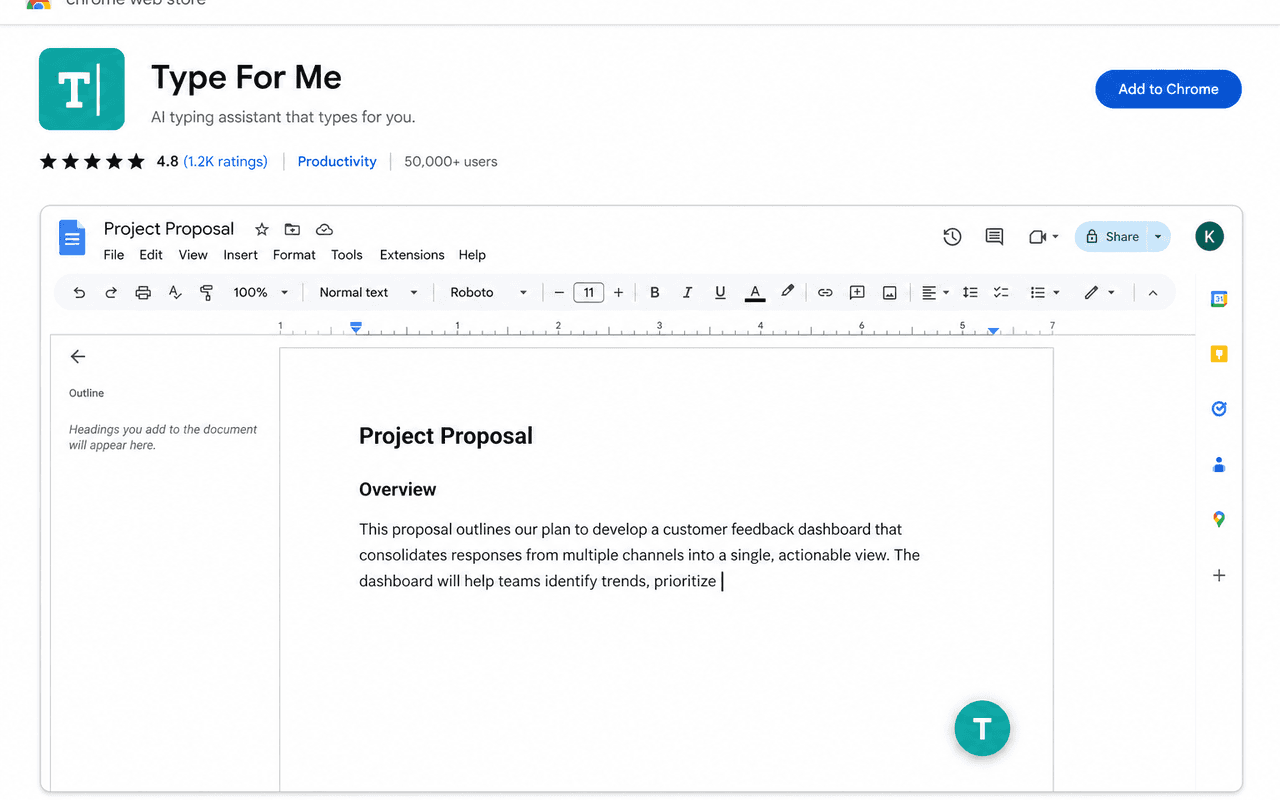
Task: Click the Outline label in the sidebar
Action: [86, 393]
